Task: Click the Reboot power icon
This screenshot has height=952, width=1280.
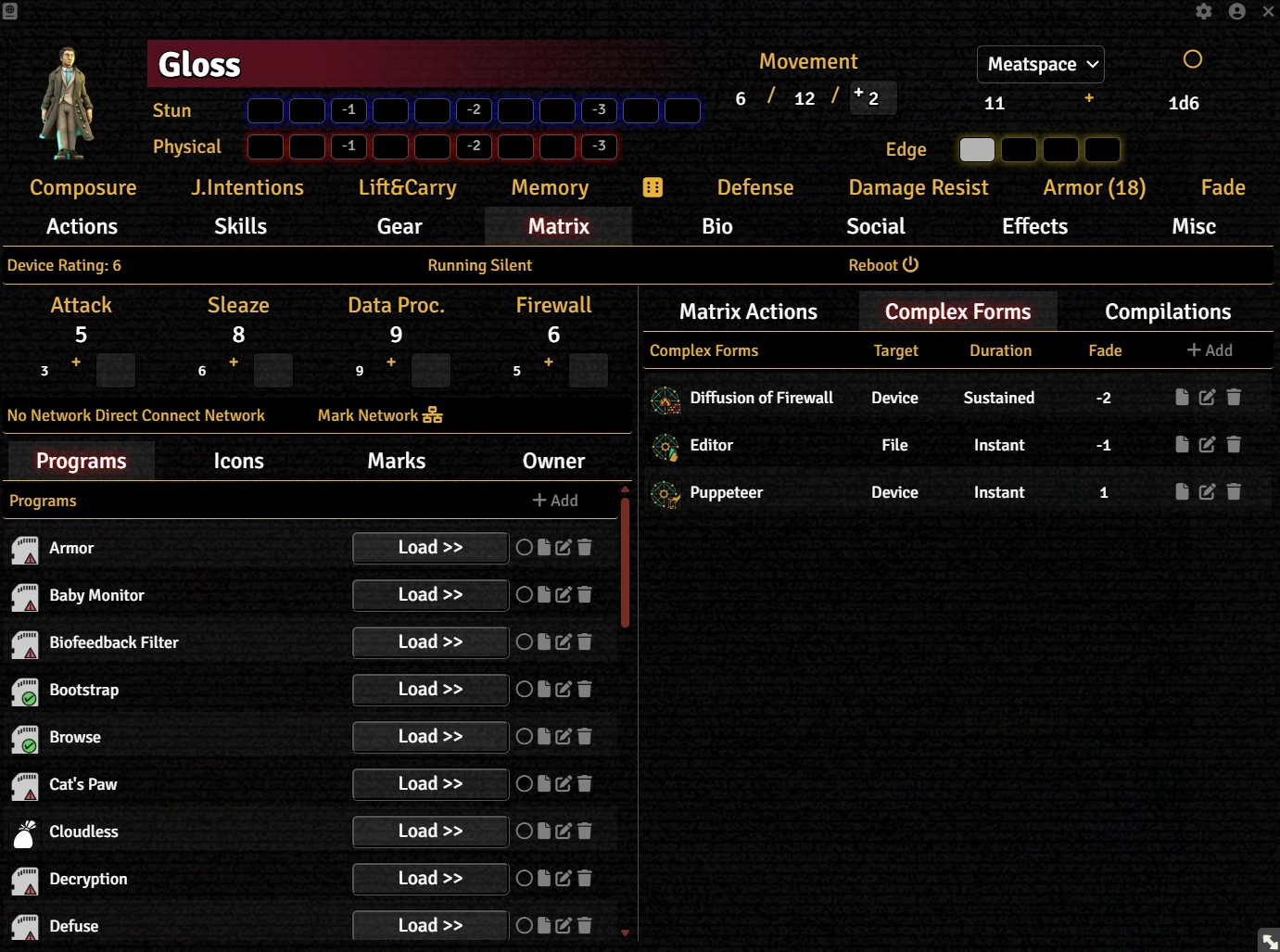Action: [910, 265]
